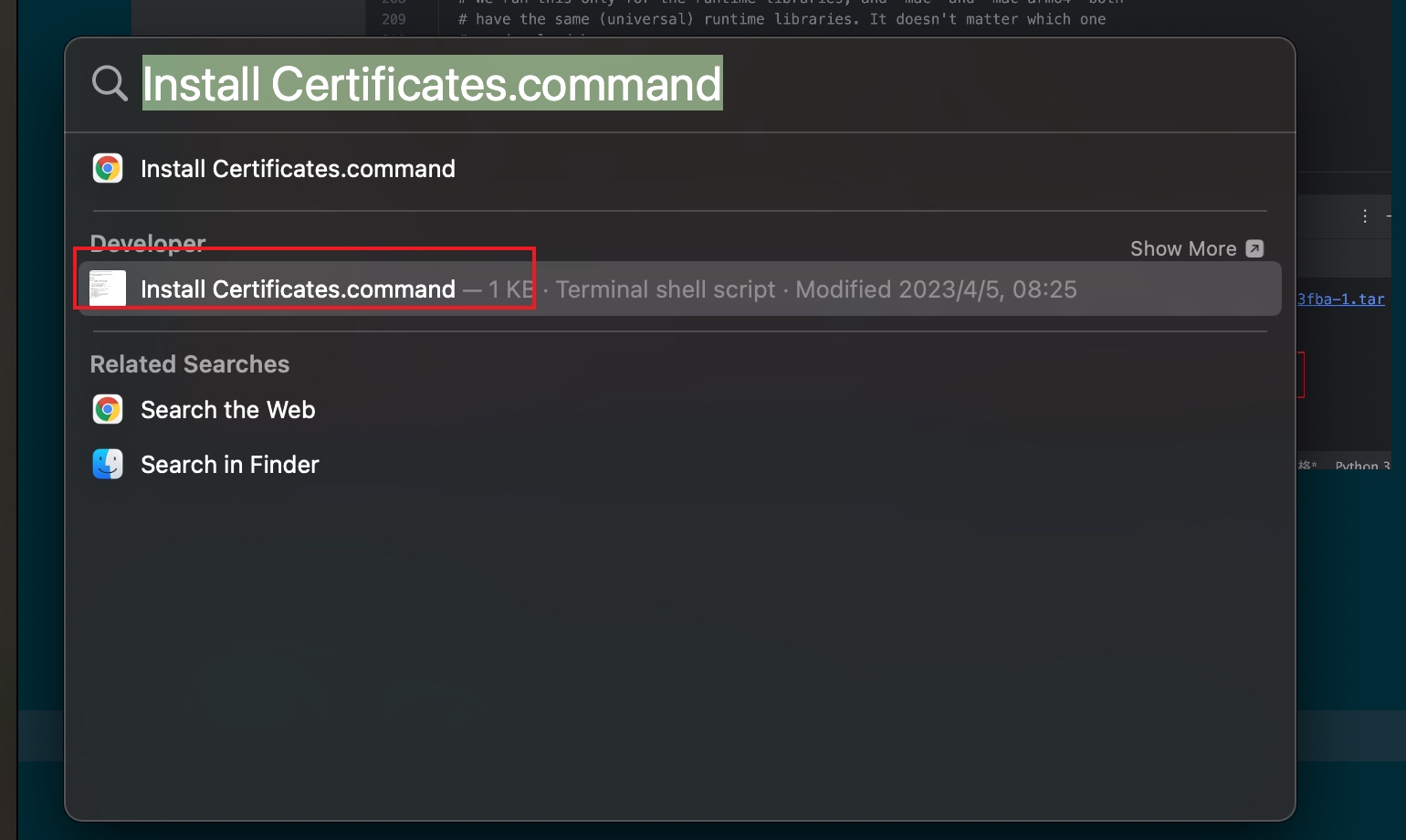The image size is (1406, 840).
Task: Click the Show More button for Developer
Action: click(1183, 248)
